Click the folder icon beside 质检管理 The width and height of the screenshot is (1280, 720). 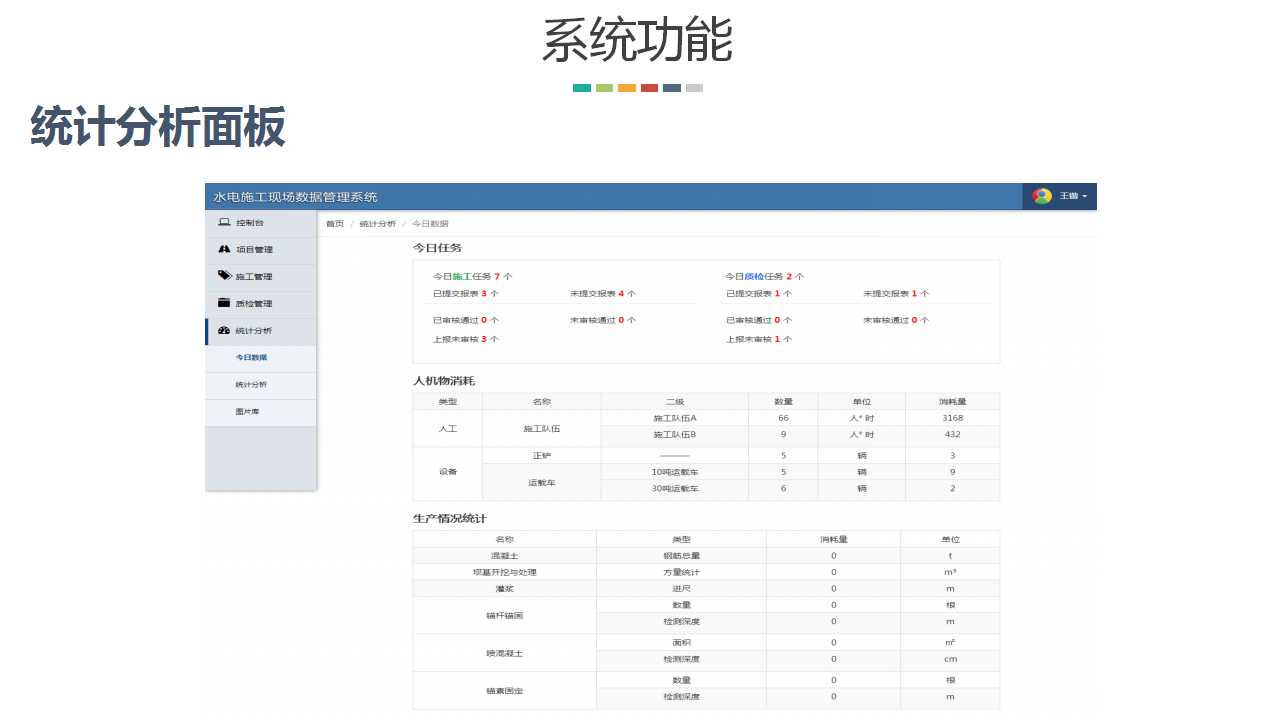(224, 303)
